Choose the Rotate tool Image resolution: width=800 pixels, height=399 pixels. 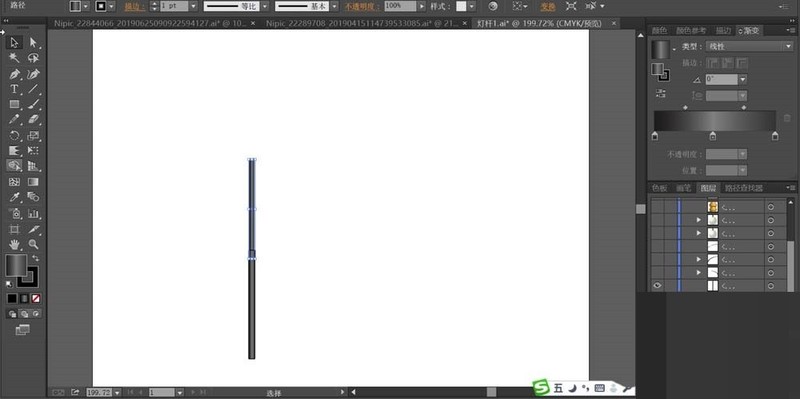(14, 136)
